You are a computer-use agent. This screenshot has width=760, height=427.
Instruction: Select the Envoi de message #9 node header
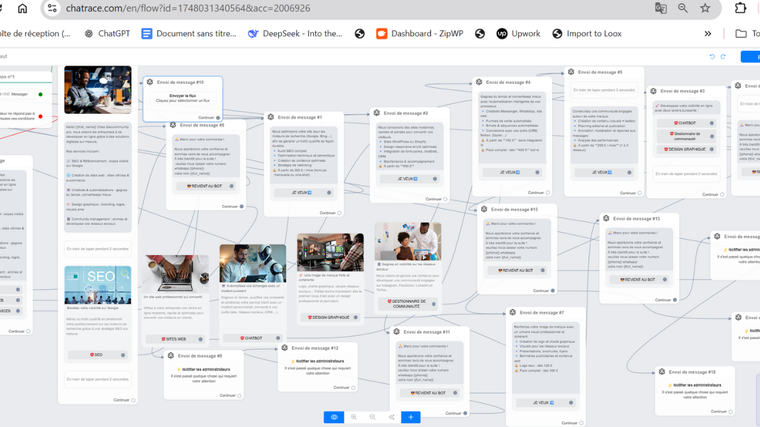(200, 356)
